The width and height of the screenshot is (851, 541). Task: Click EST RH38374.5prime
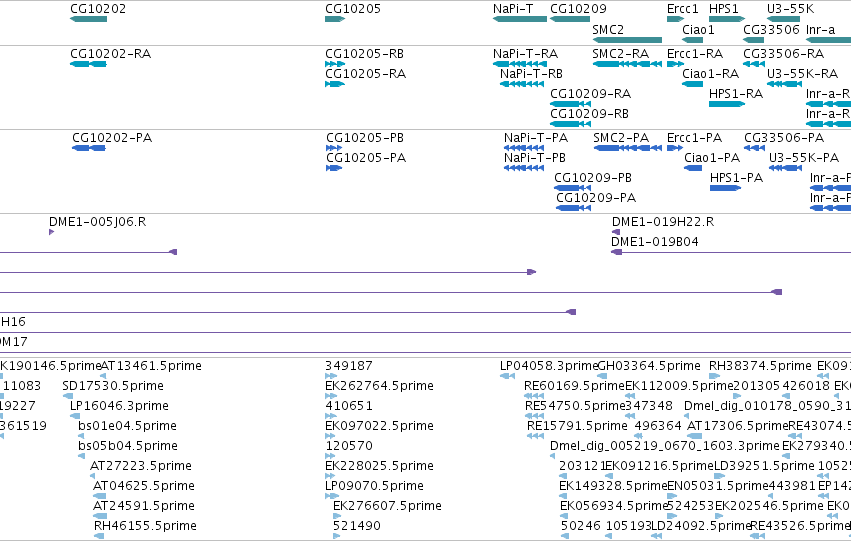coord(714,376)
